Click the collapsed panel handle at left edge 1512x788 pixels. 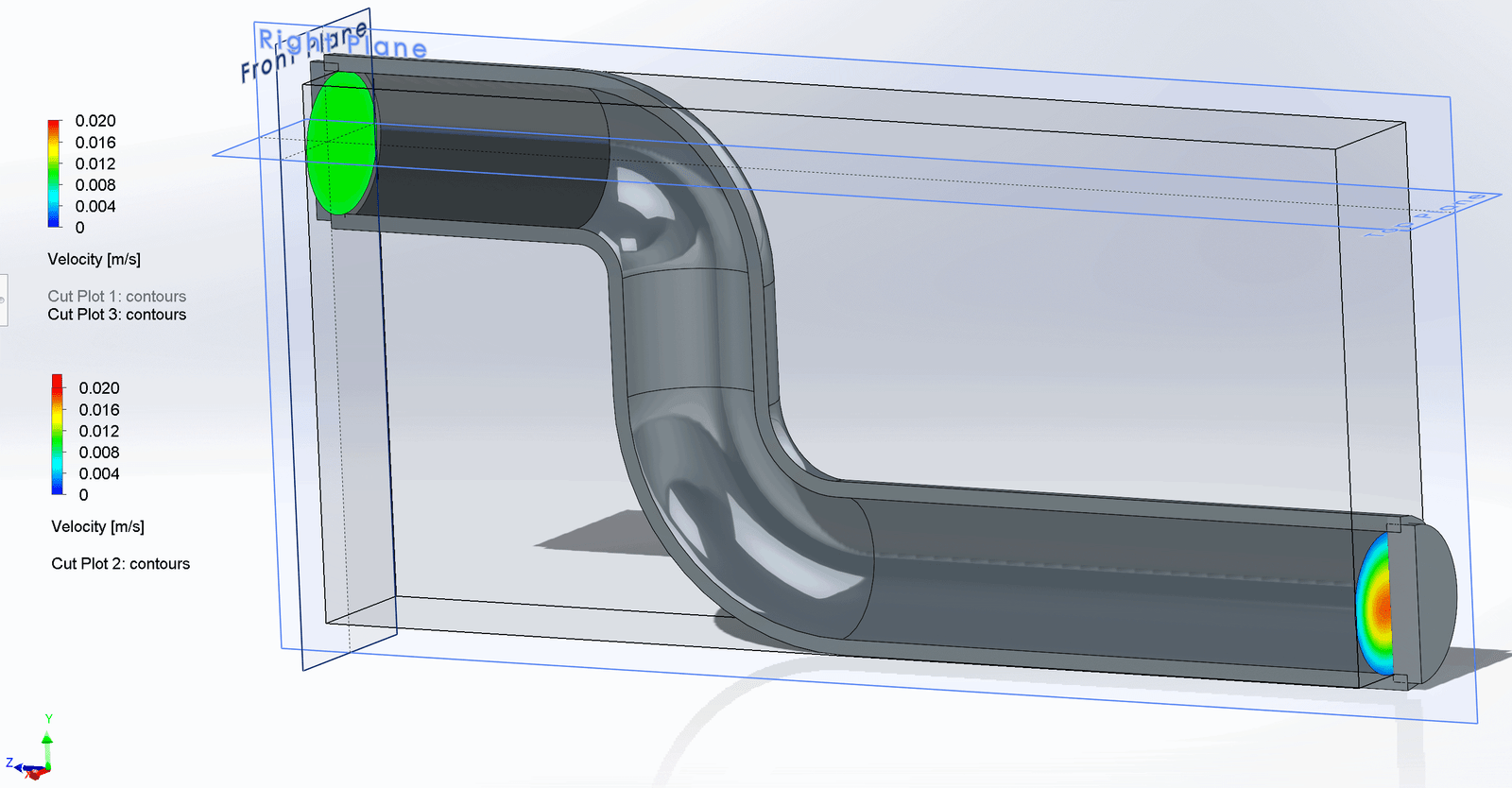4,300
